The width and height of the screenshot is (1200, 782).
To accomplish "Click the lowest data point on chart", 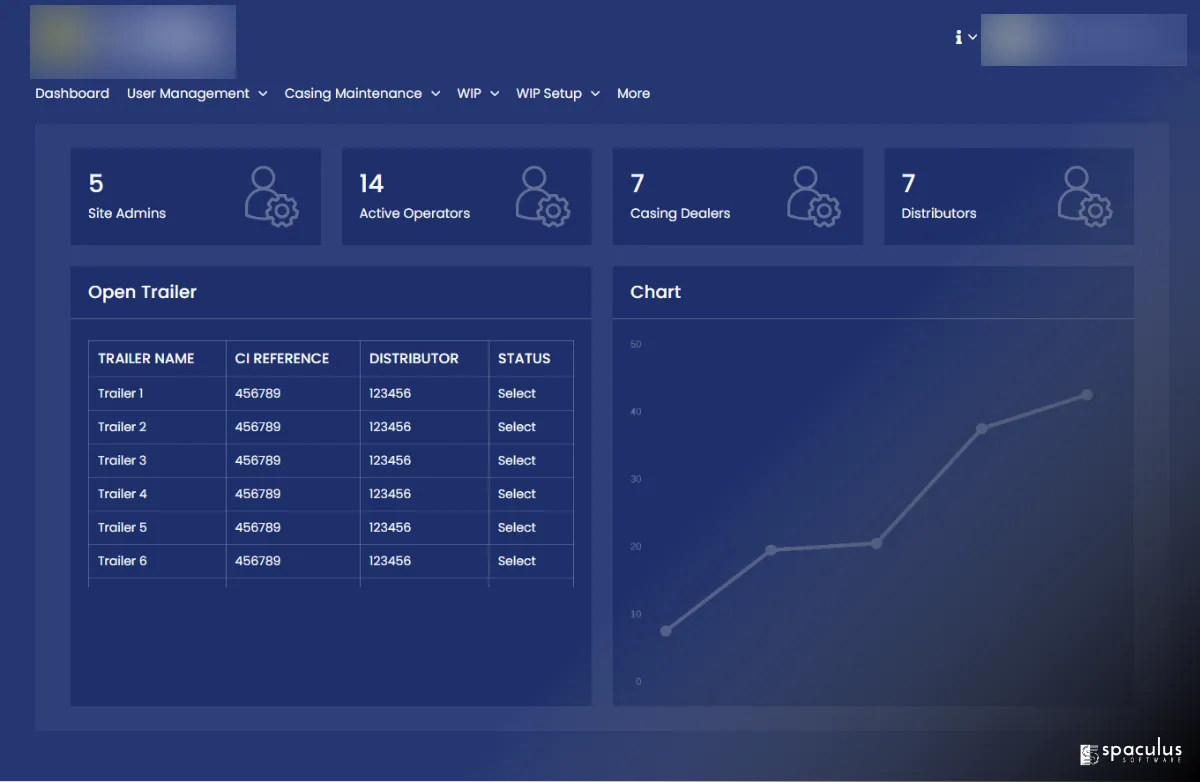I will click(666, 631).
